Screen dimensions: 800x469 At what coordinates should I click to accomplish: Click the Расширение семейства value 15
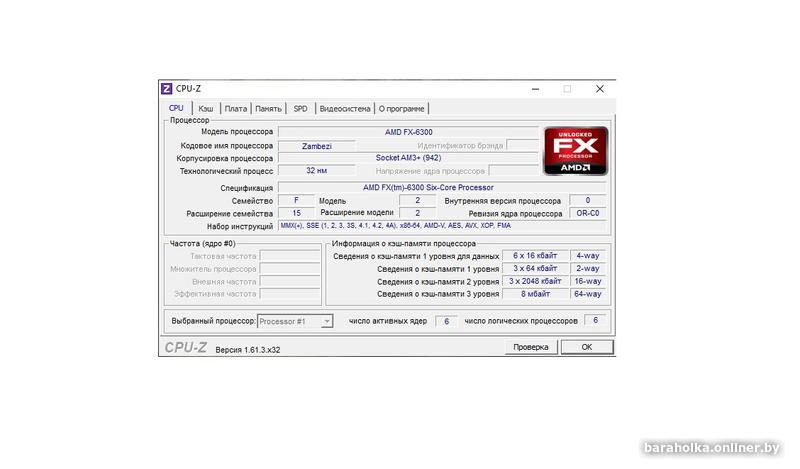click(296, 213)
